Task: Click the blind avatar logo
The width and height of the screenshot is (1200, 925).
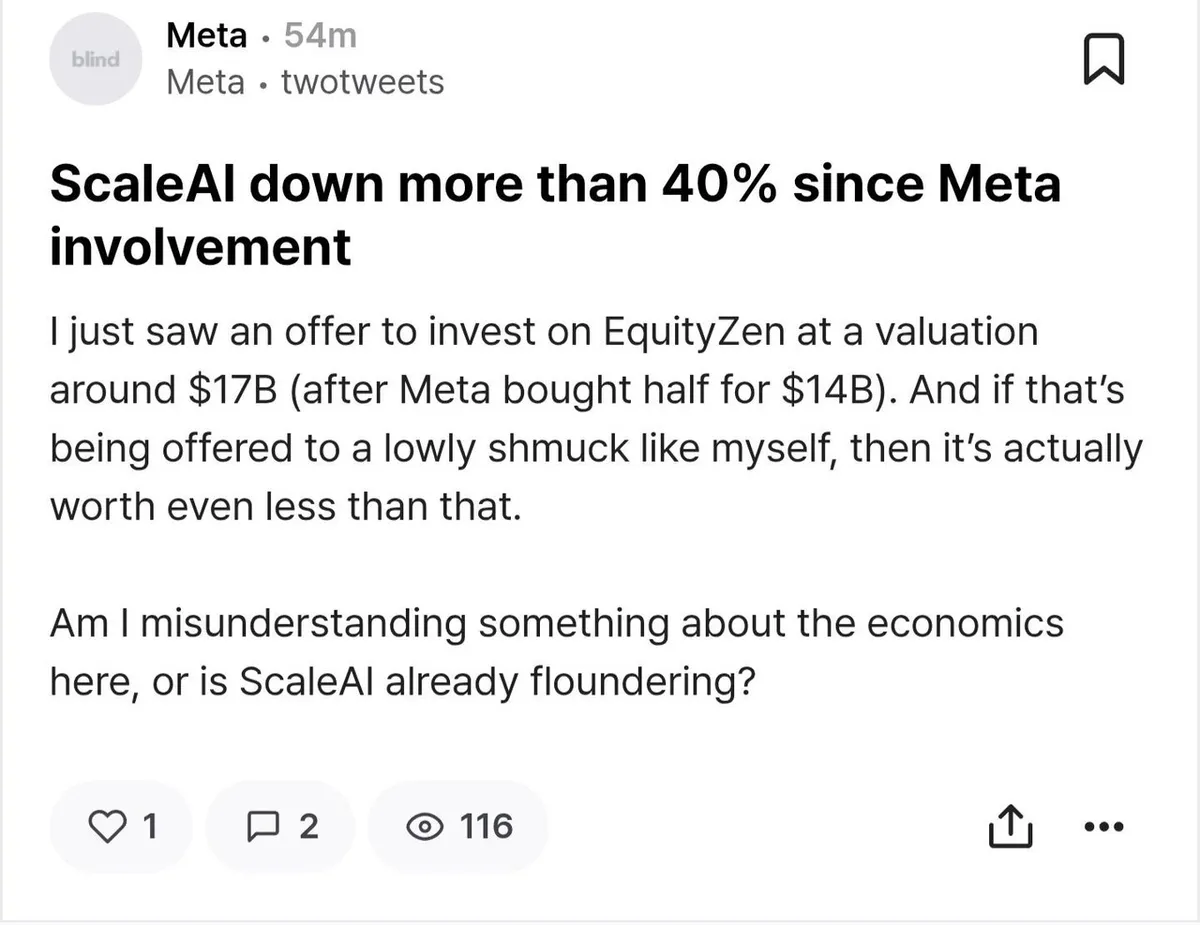Action: point(96,59)
